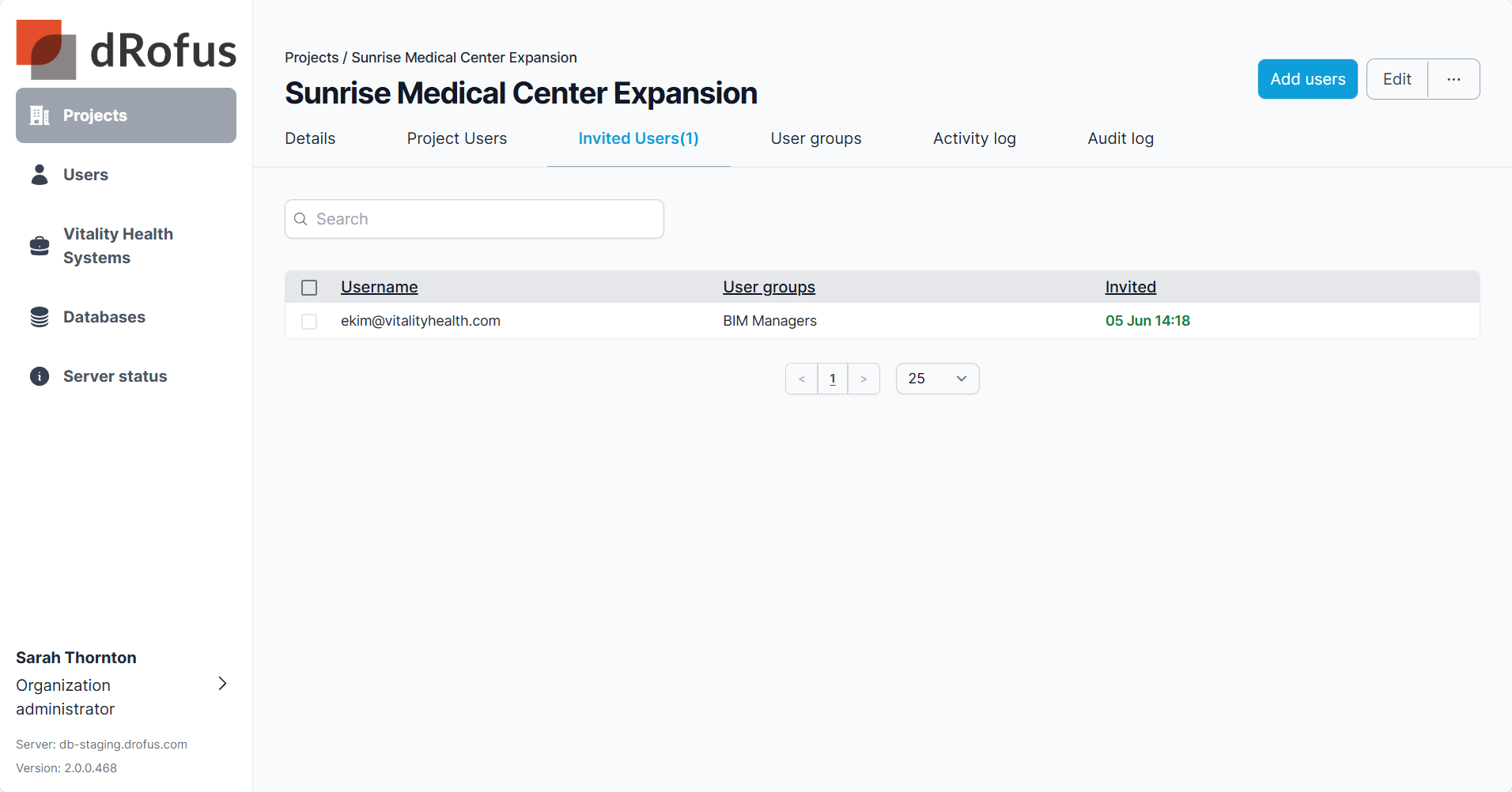Viewport: 1512px width, 792px height.
Task: Go to next page arrow
Action: pyautogui.click(x=864, y=379)
